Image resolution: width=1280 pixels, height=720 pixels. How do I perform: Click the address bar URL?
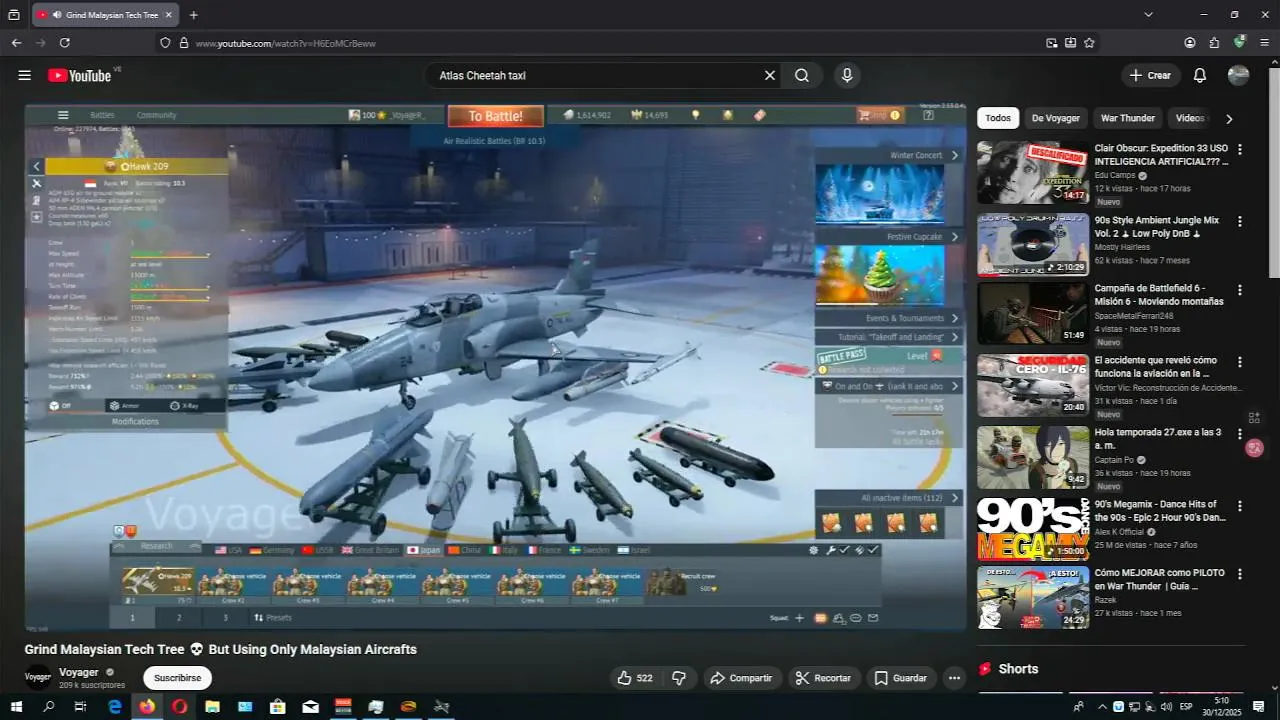pyautogui.click(x=285, y=44)
